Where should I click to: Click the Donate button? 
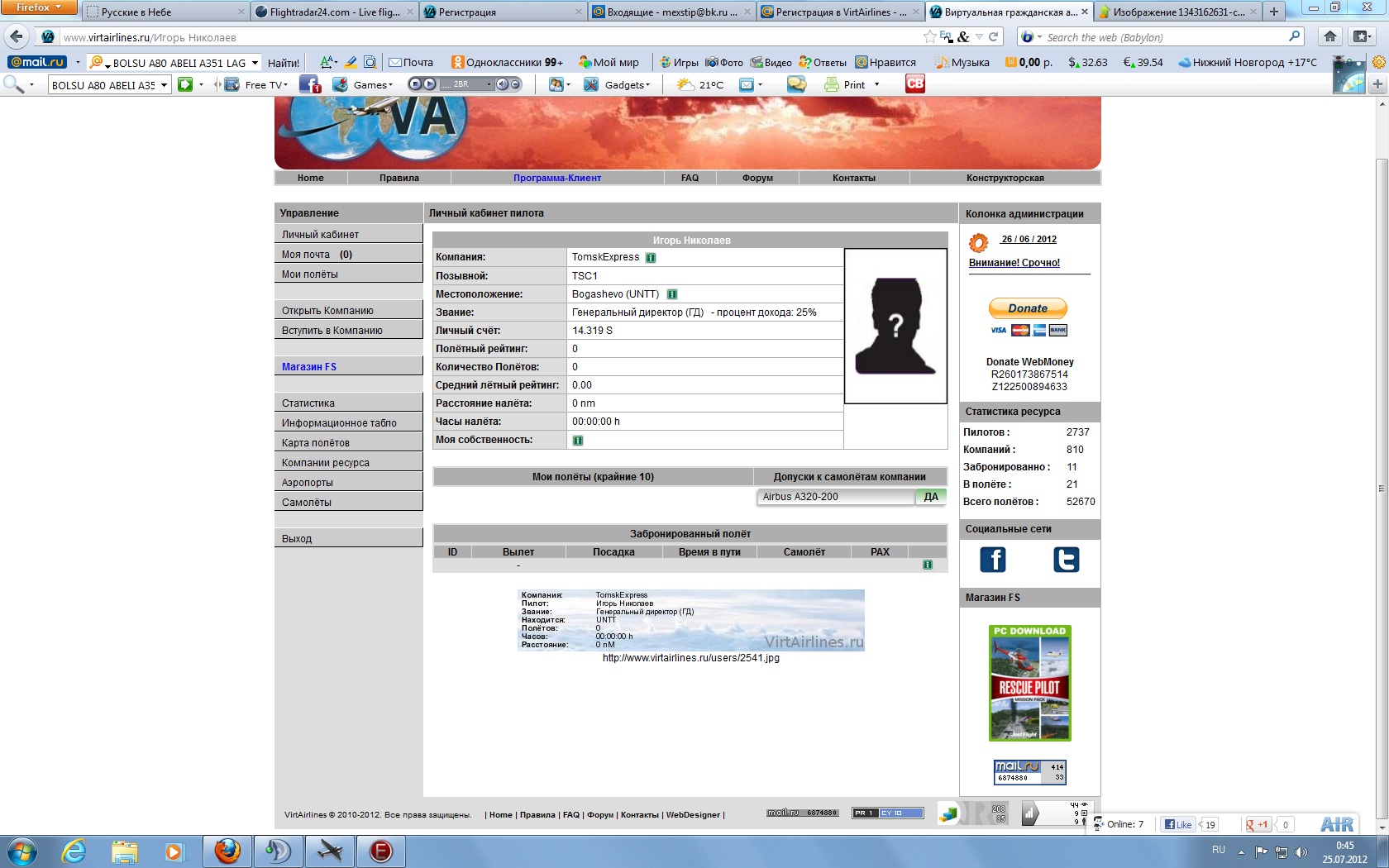point(1028,308)
